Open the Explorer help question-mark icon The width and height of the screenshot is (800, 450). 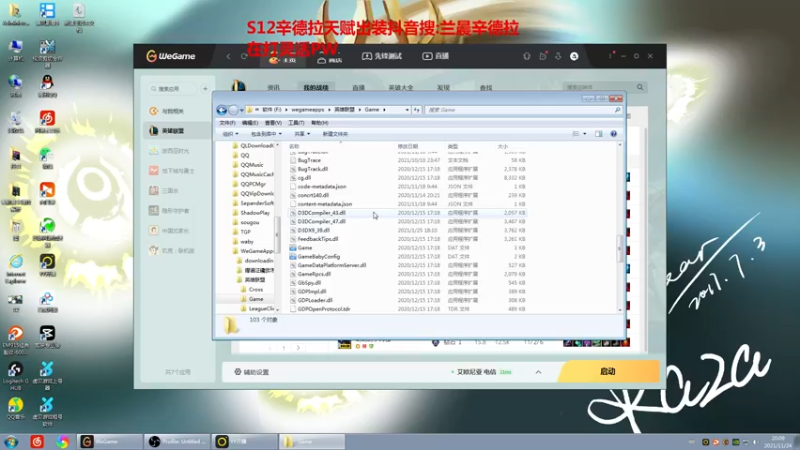tap(613, 134)
